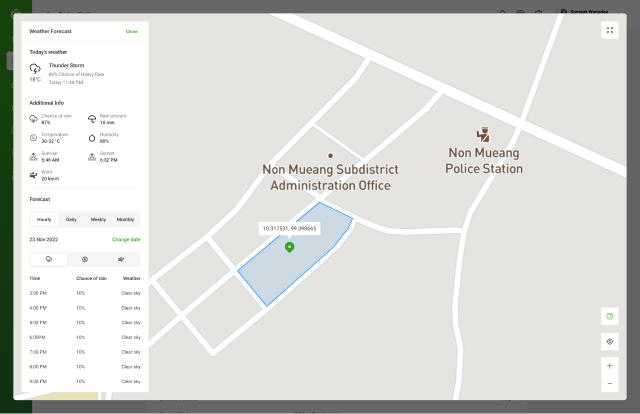This screenshot has height=414, width=640.
Task: Click the 3:00 PM time cell
Action: click(38, 293)
